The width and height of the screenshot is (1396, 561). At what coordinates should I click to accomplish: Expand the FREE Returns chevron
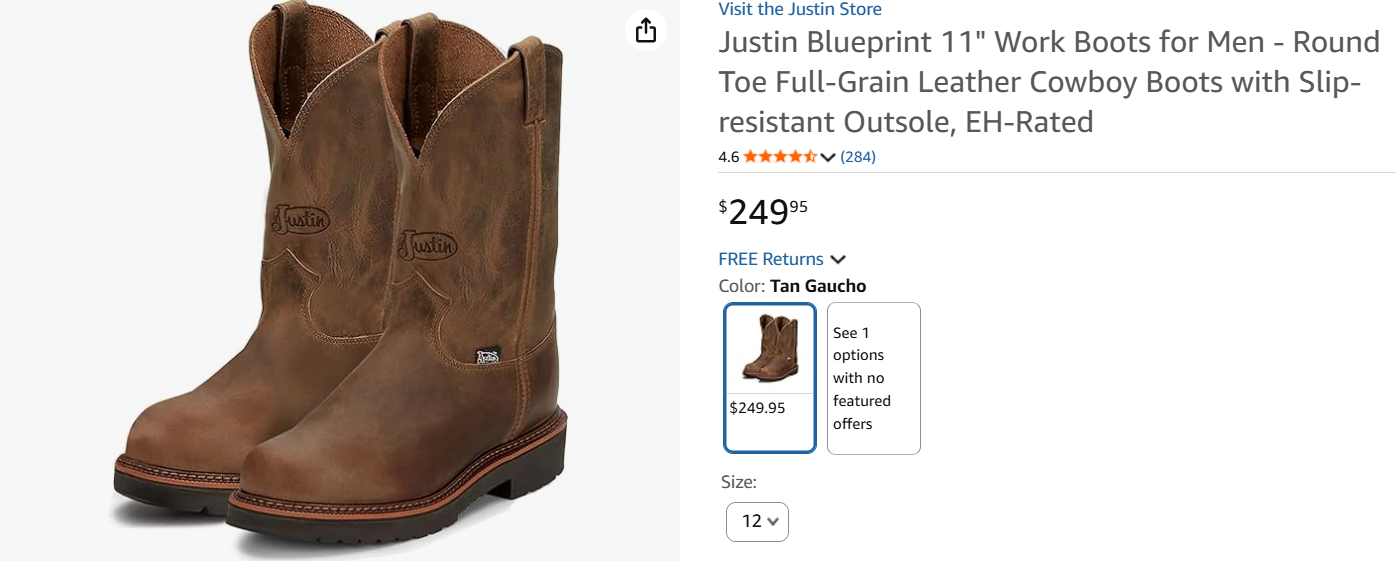[x=838, y=260]
